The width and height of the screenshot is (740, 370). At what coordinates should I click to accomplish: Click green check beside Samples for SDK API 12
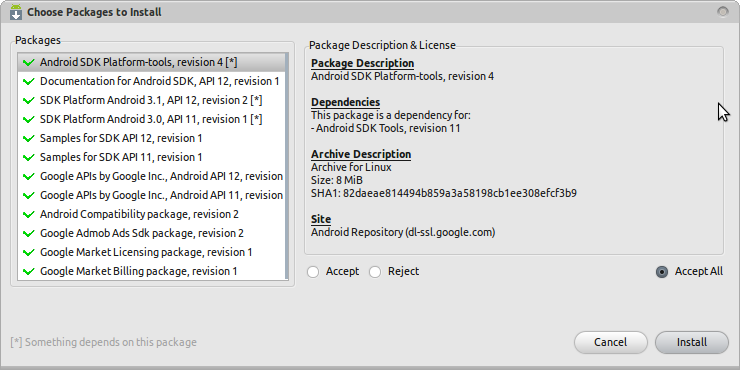tap(29, 138)
